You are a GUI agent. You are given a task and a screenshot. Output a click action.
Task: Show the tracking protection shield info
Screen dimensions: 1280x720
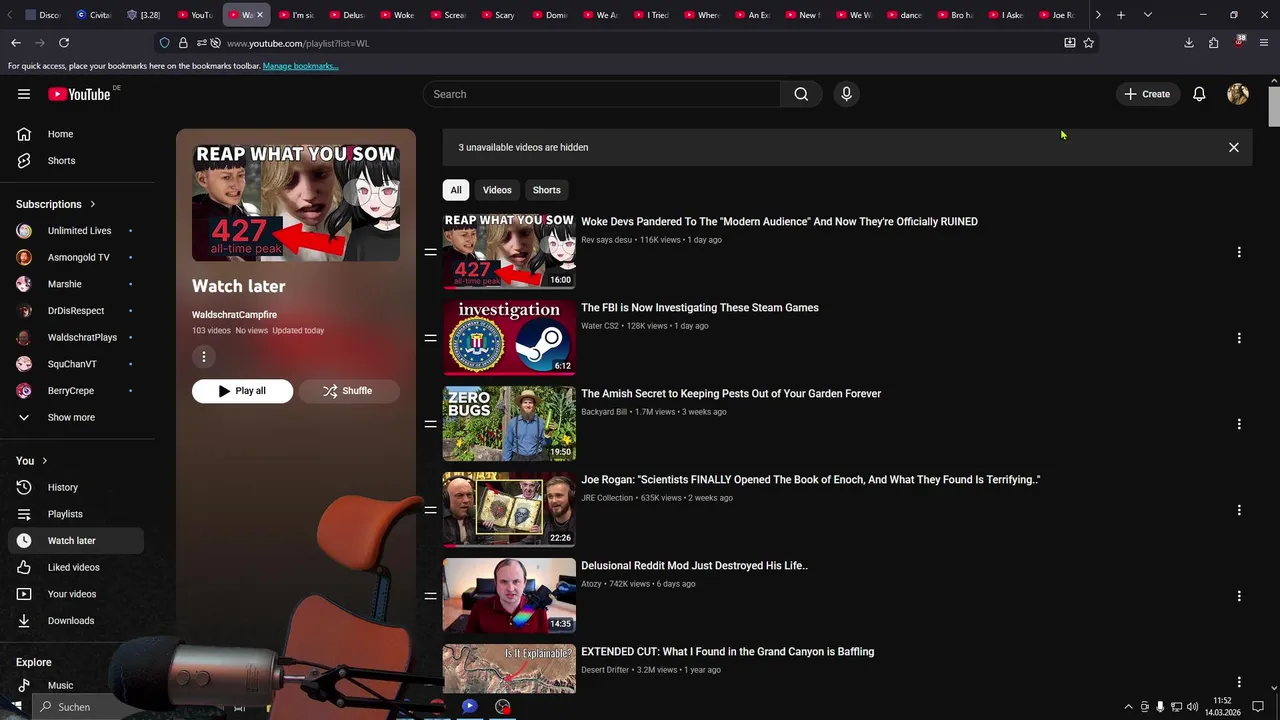(164, 43)
